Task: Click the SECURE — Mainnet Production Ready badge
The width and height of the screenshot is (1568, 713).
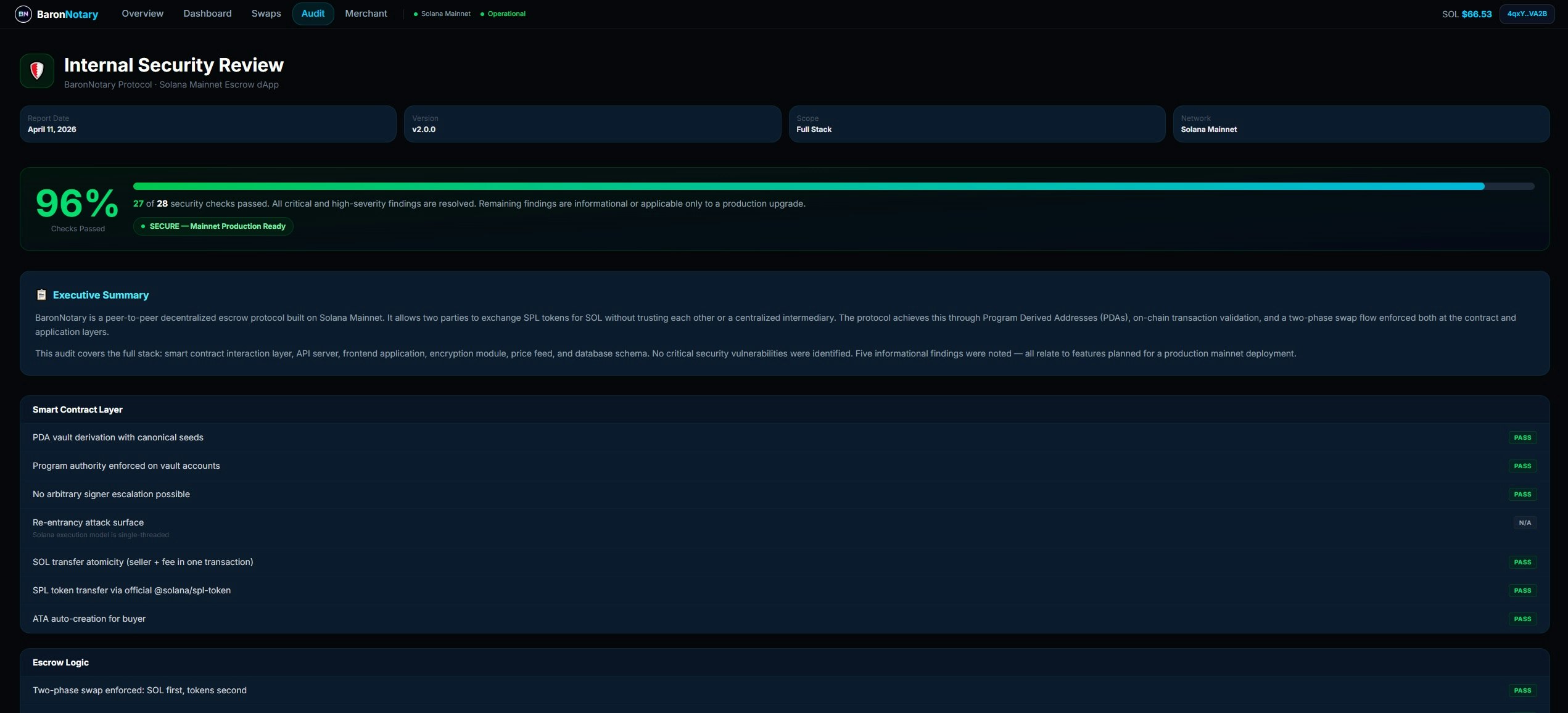Action: coord(213,226)
